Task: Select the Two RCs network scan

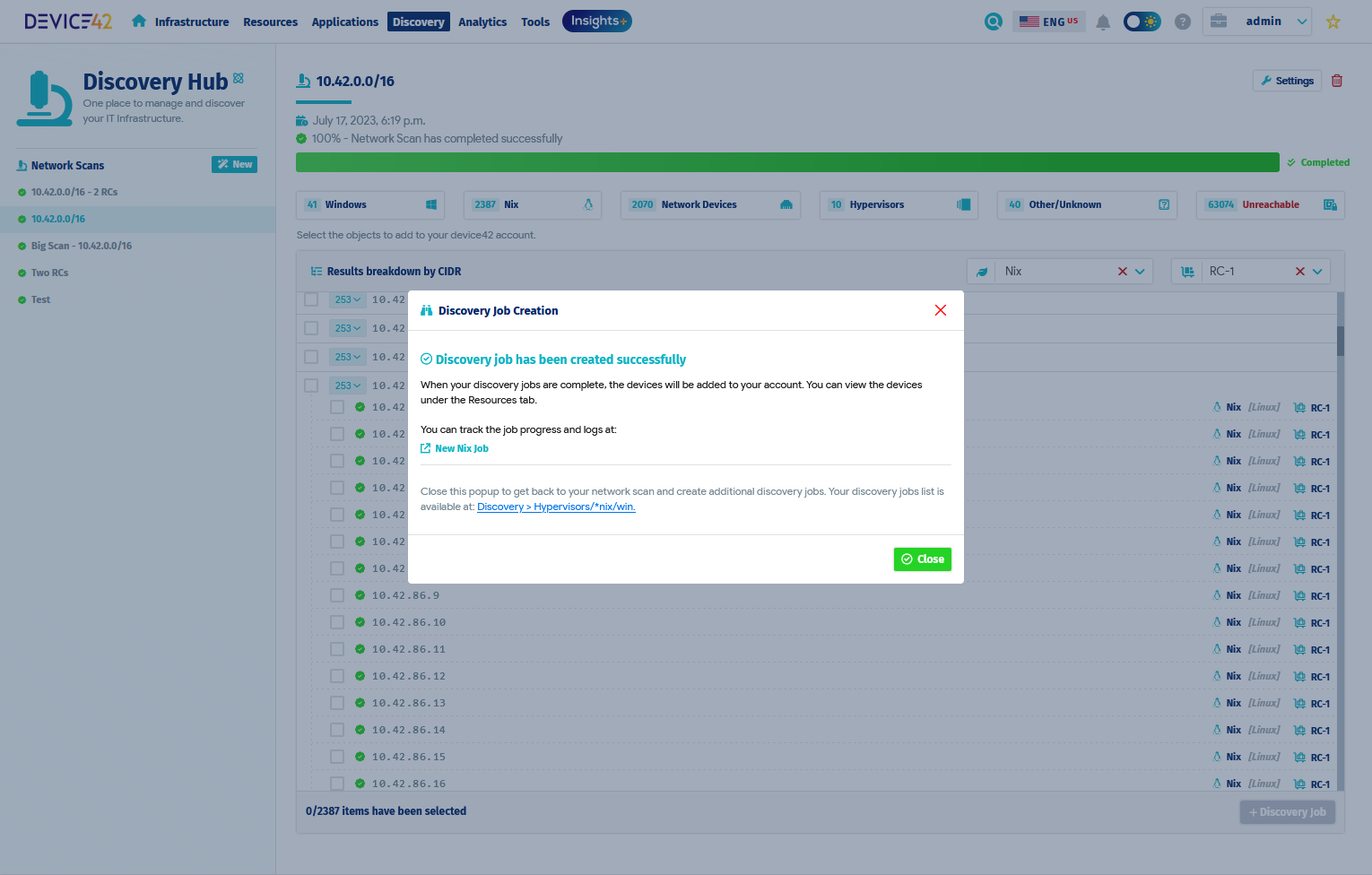Action: tap(49, 273)
